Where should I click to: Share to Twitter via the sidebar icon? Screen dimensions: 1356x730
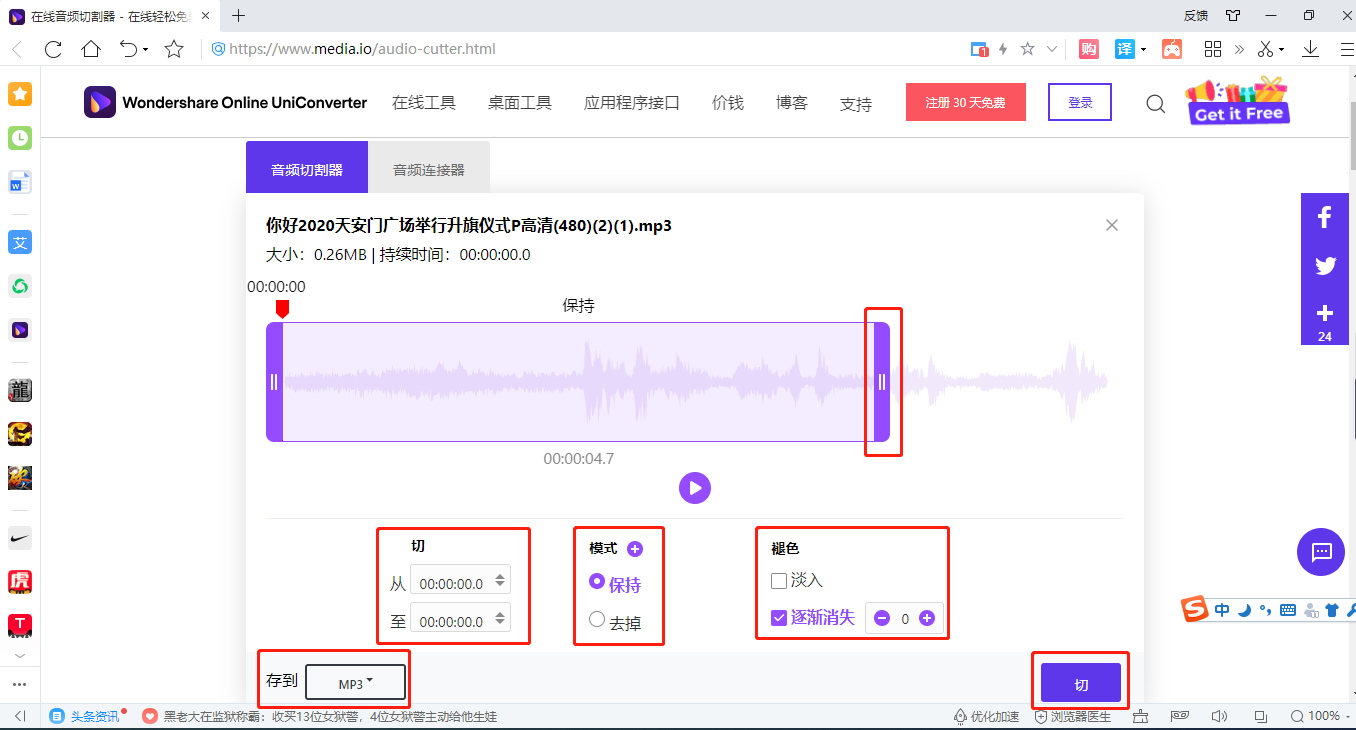[1324, 265]
